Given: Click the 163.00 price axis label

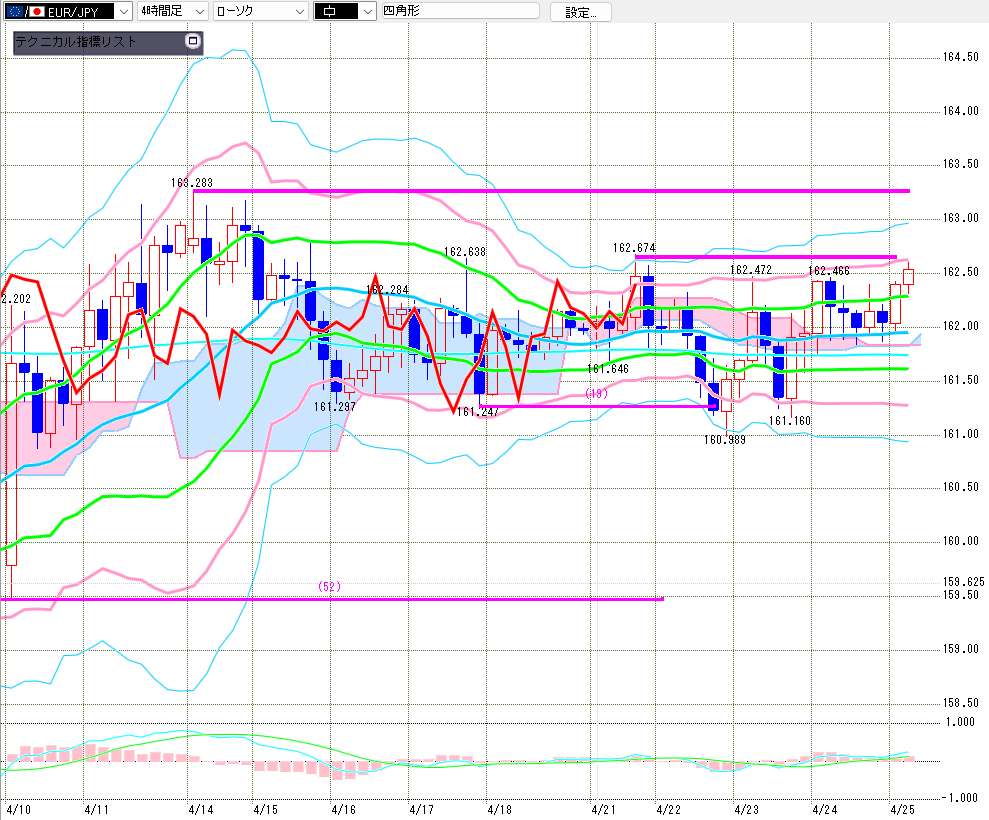Looking at the screenshot, I should tap(961, 218).
